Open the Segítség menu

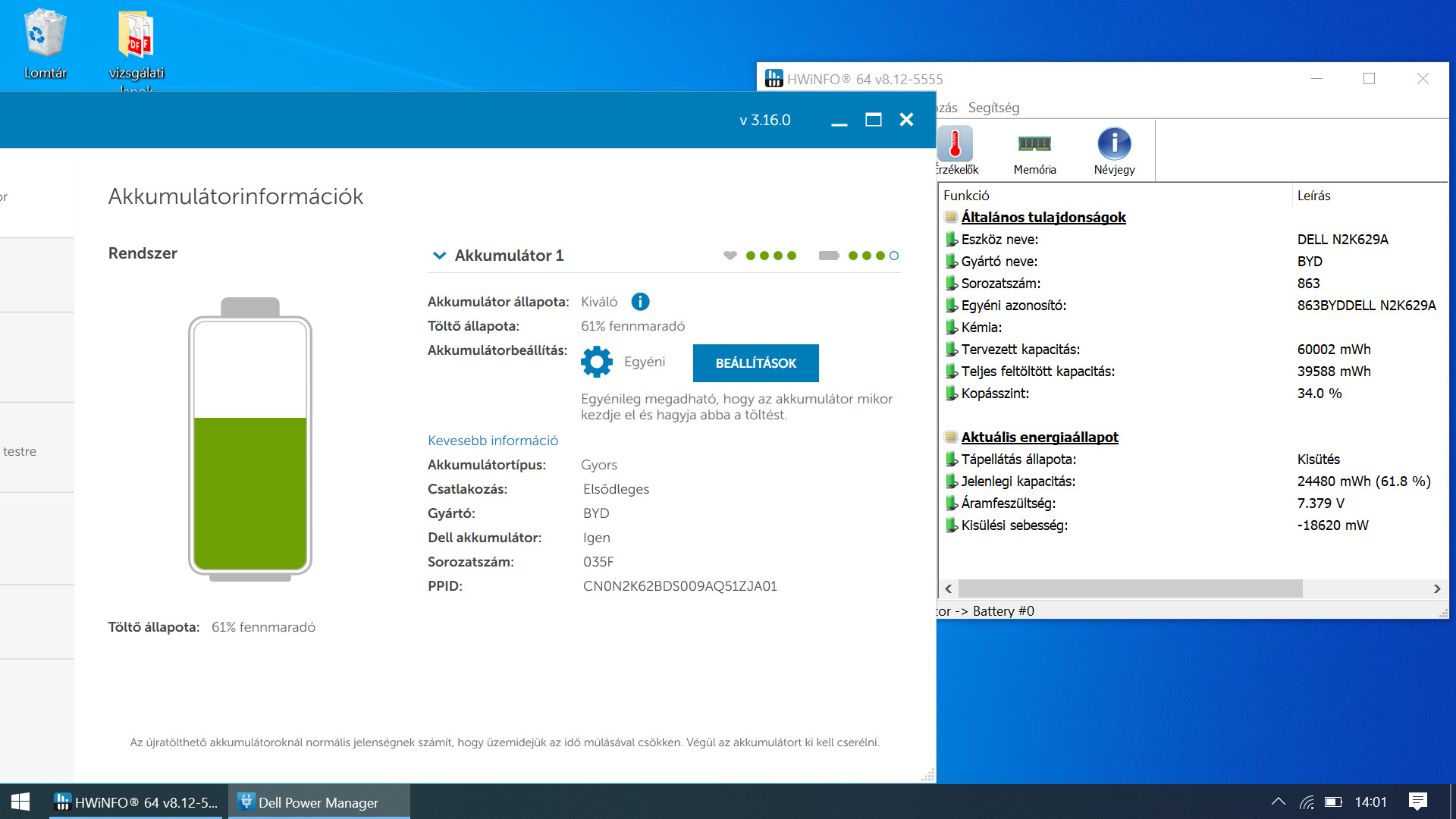coord(993,108)
